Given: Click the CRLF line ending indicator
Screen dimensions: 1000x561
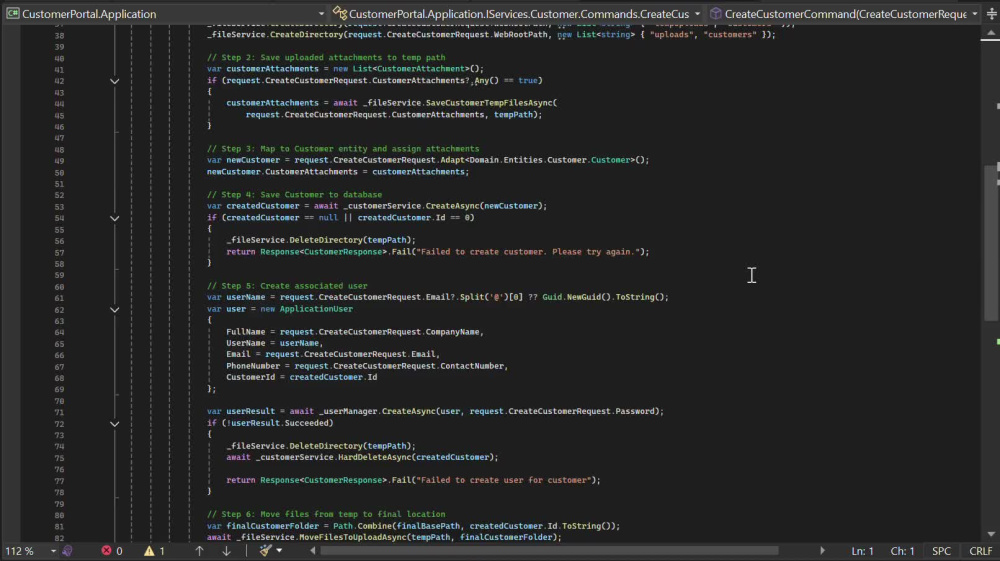Looking at the screenshot, I should (x=981, y=551).
